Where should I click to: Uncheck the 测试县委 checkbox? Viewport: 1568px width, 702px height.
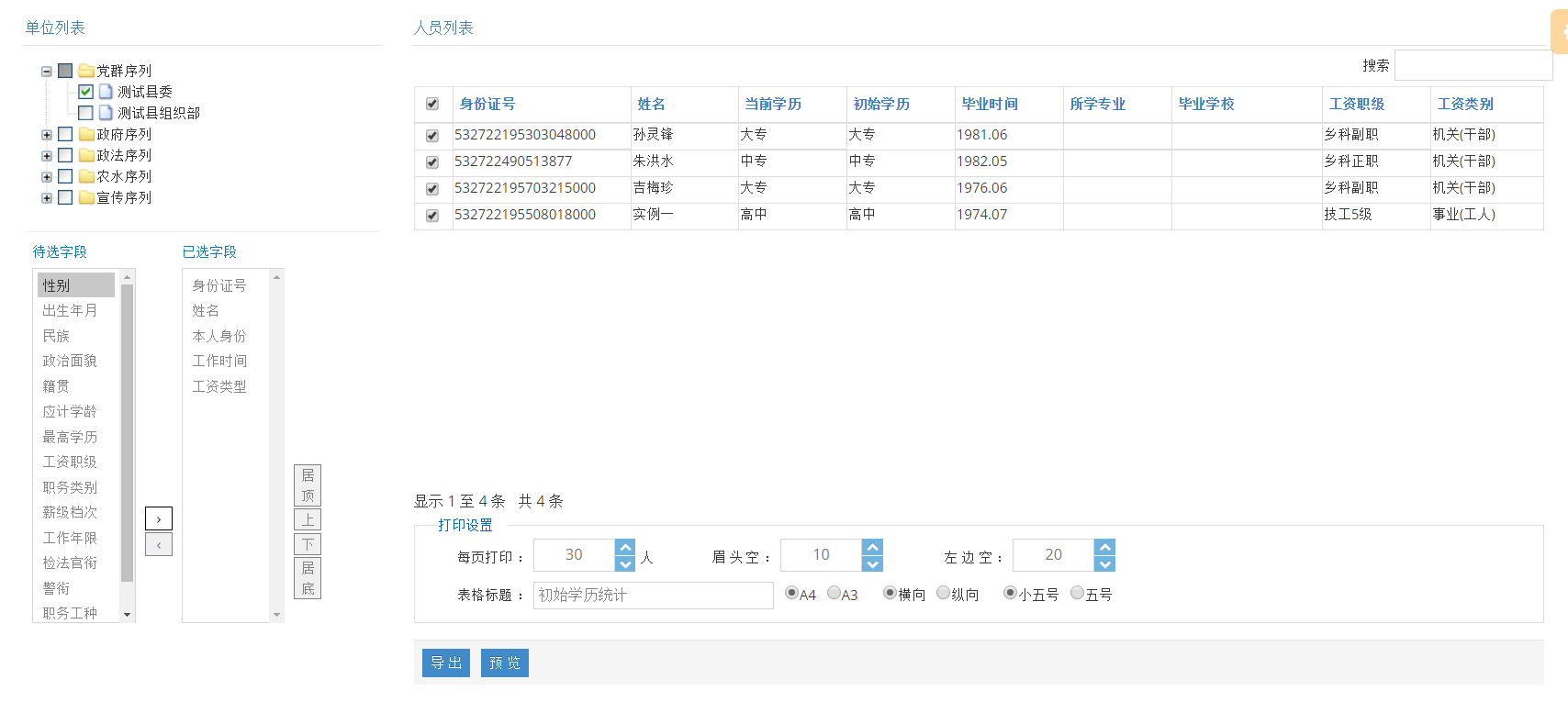click(x=85, y=92)
